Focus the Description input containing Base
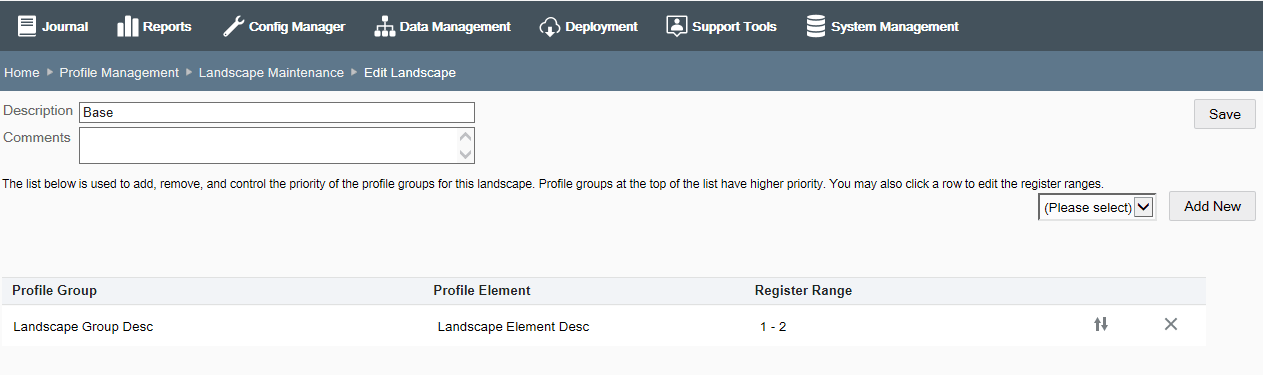Viewport: 1263px width, 375px height. (277, 113)
